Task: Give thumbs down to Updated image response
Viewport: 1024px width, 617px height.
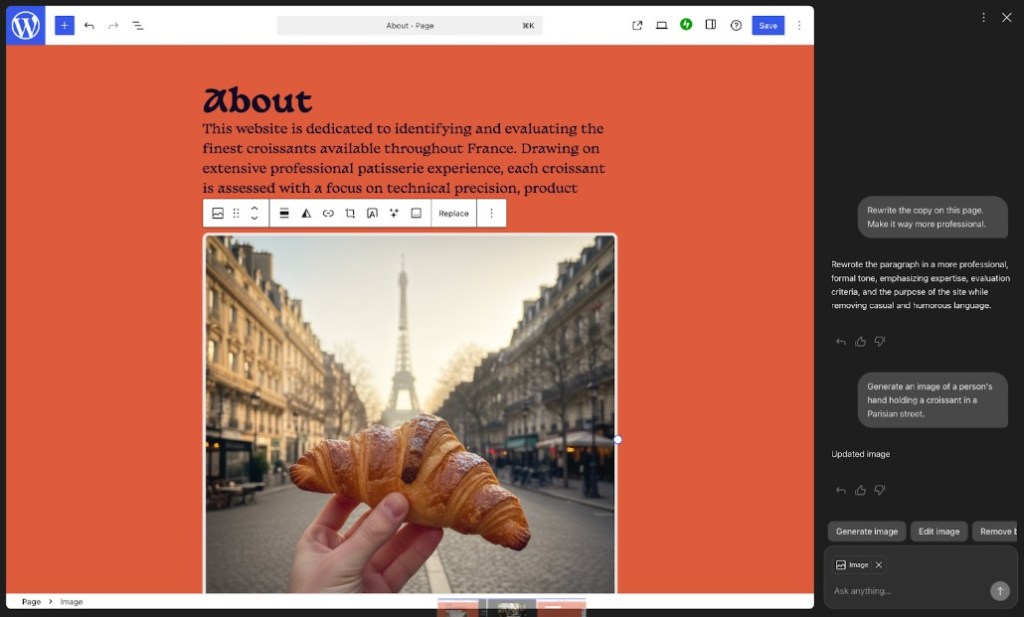Action: point(880,490)
